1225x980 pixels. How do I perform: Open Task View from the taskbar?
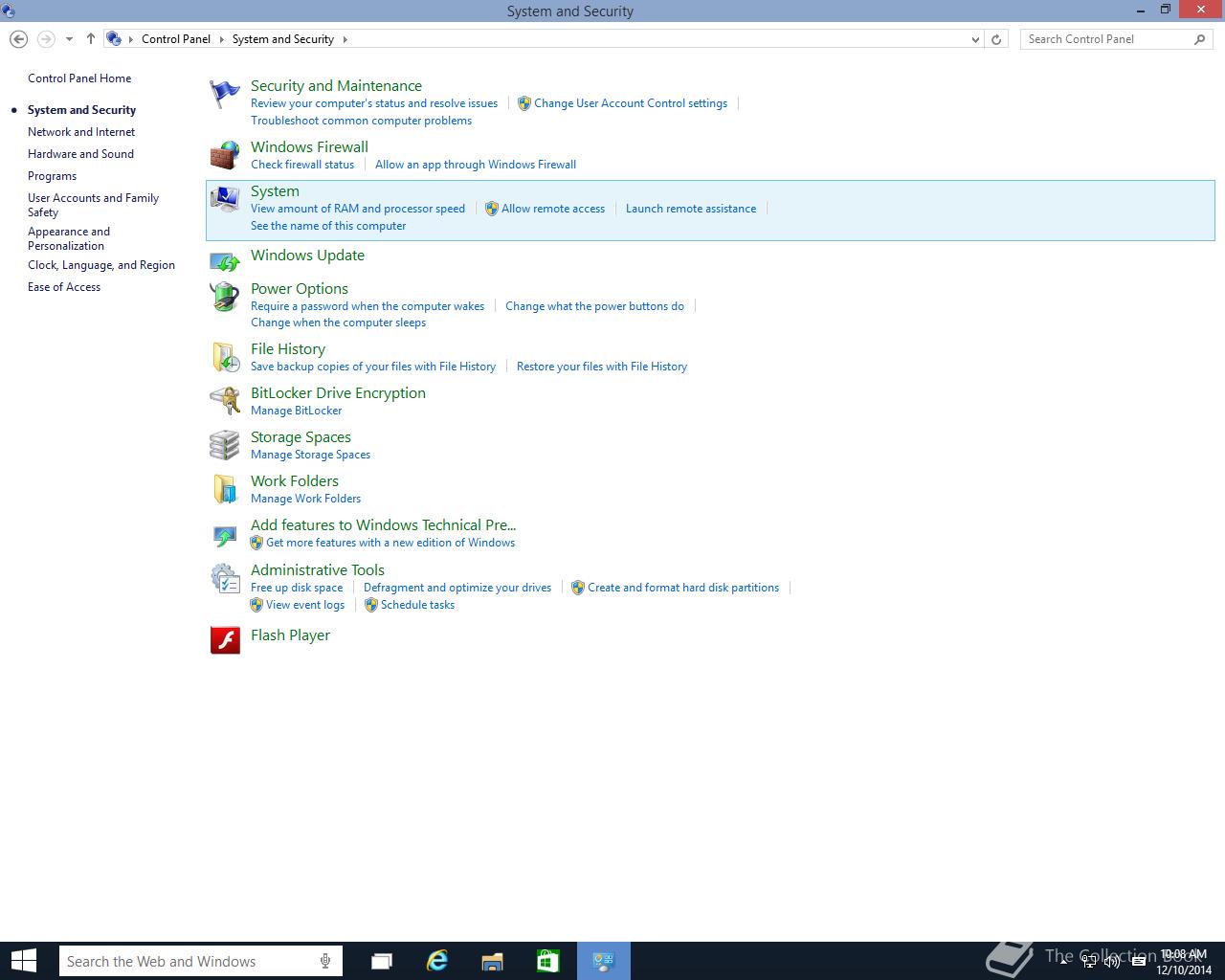(x=382, y=961)
